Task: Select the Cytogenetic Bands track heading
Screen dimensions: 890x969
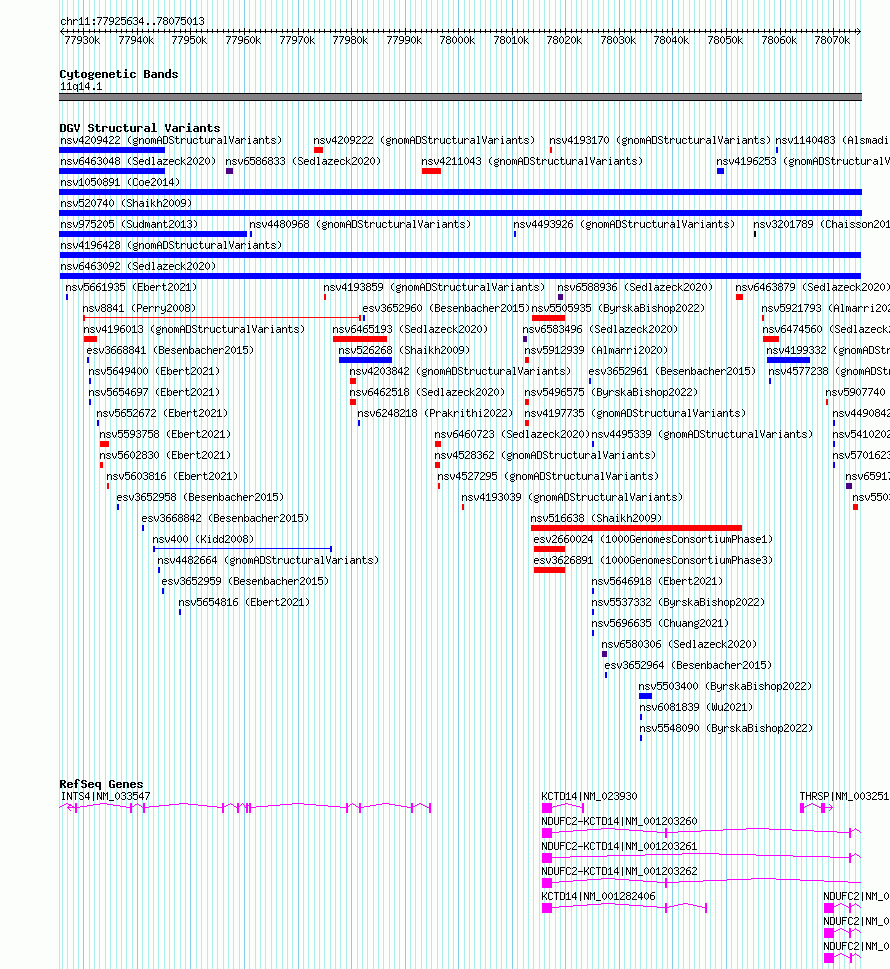Action: [x=119, y=74]
